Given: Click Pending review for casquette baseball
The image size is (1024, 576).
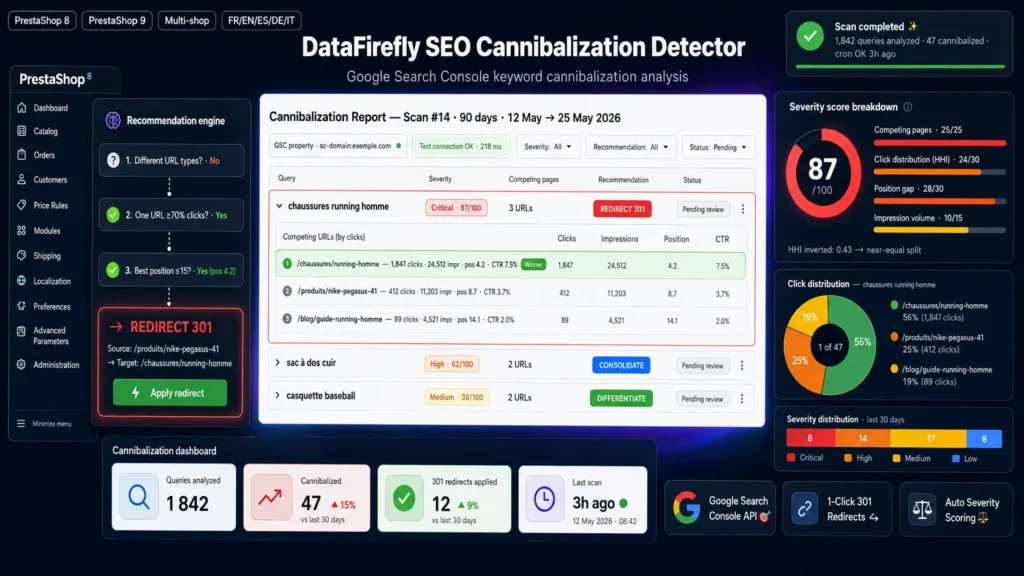Looking at the screenshot, I should pos(702,399).
